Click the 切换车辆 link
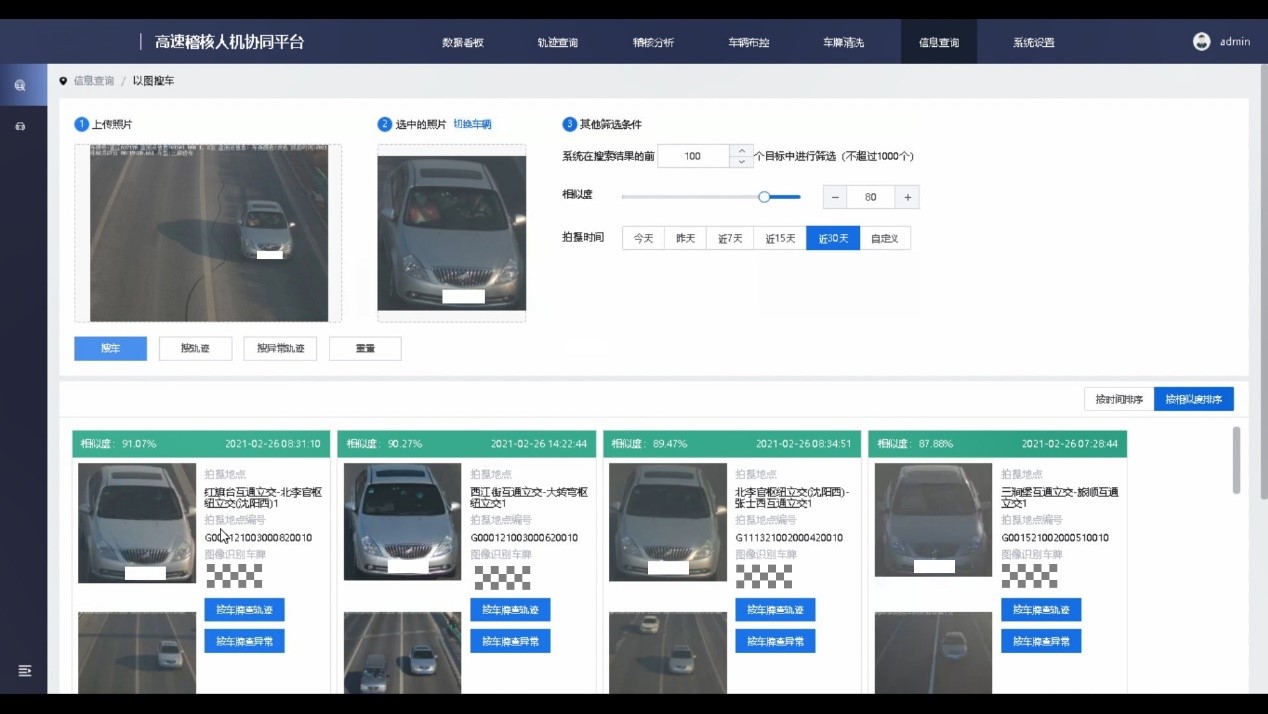The width and height of the screenshot is (1268, 714). [472, 124]
